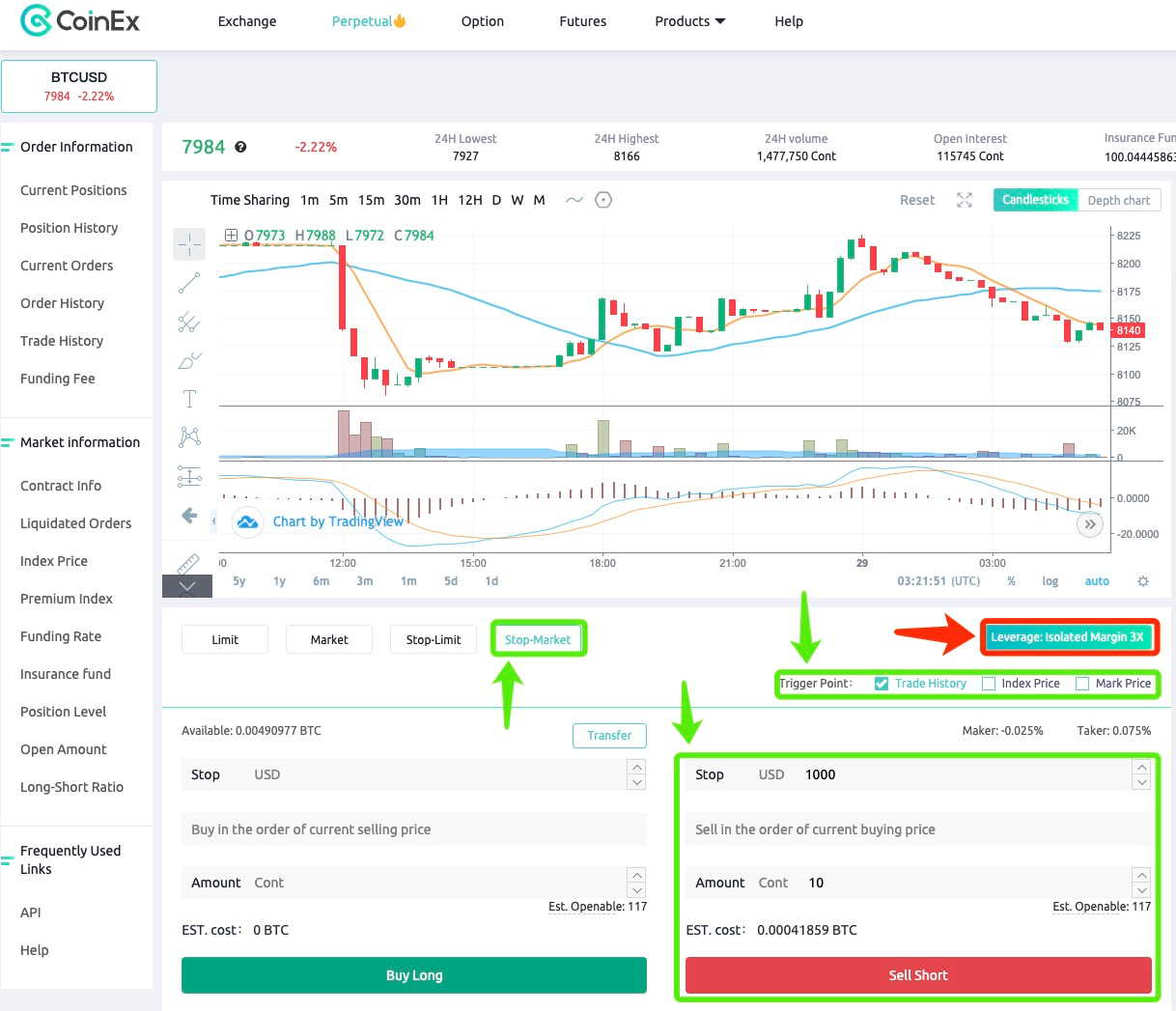Switch to Candlesticks chart view

[x=1035, y=200]
